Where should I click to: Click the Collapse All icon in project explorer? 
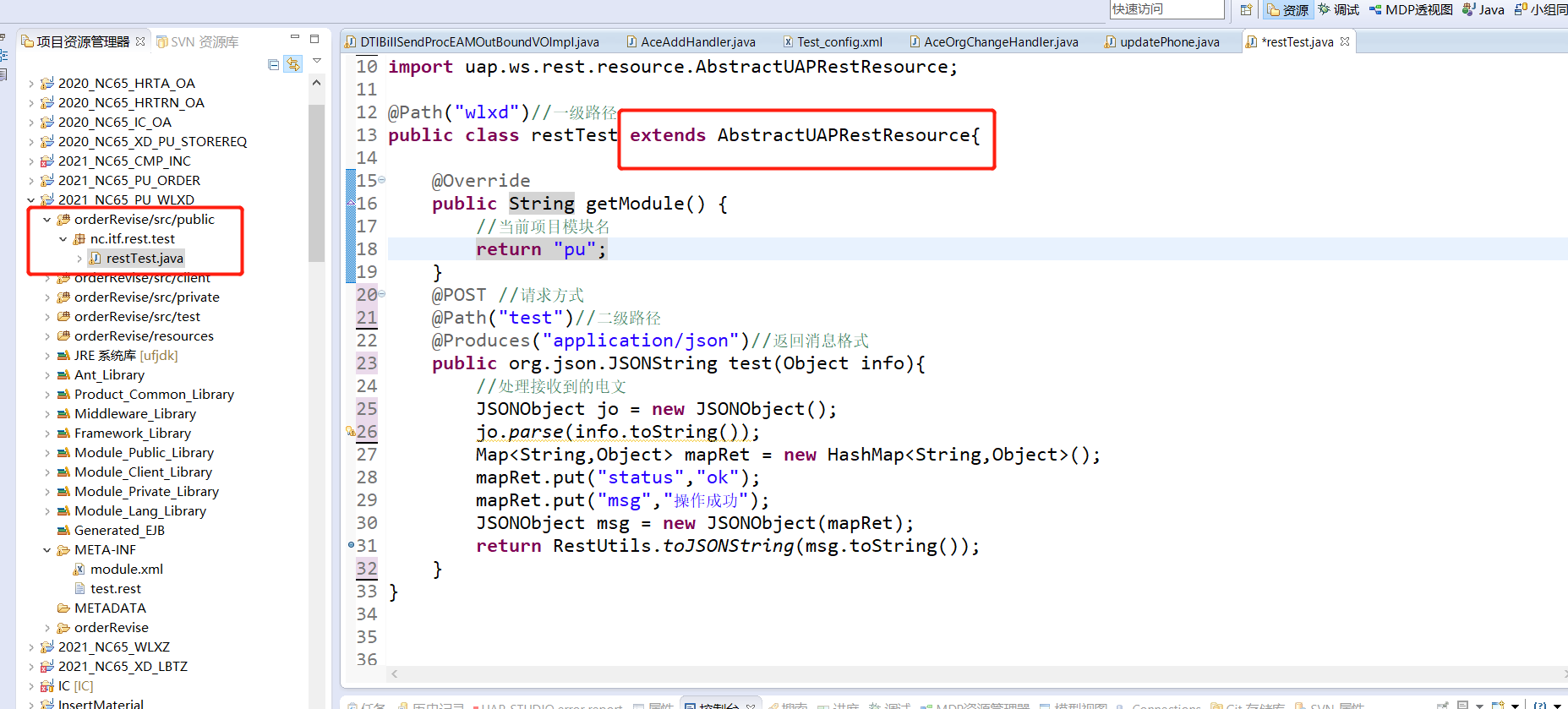[x=273, y=64]
